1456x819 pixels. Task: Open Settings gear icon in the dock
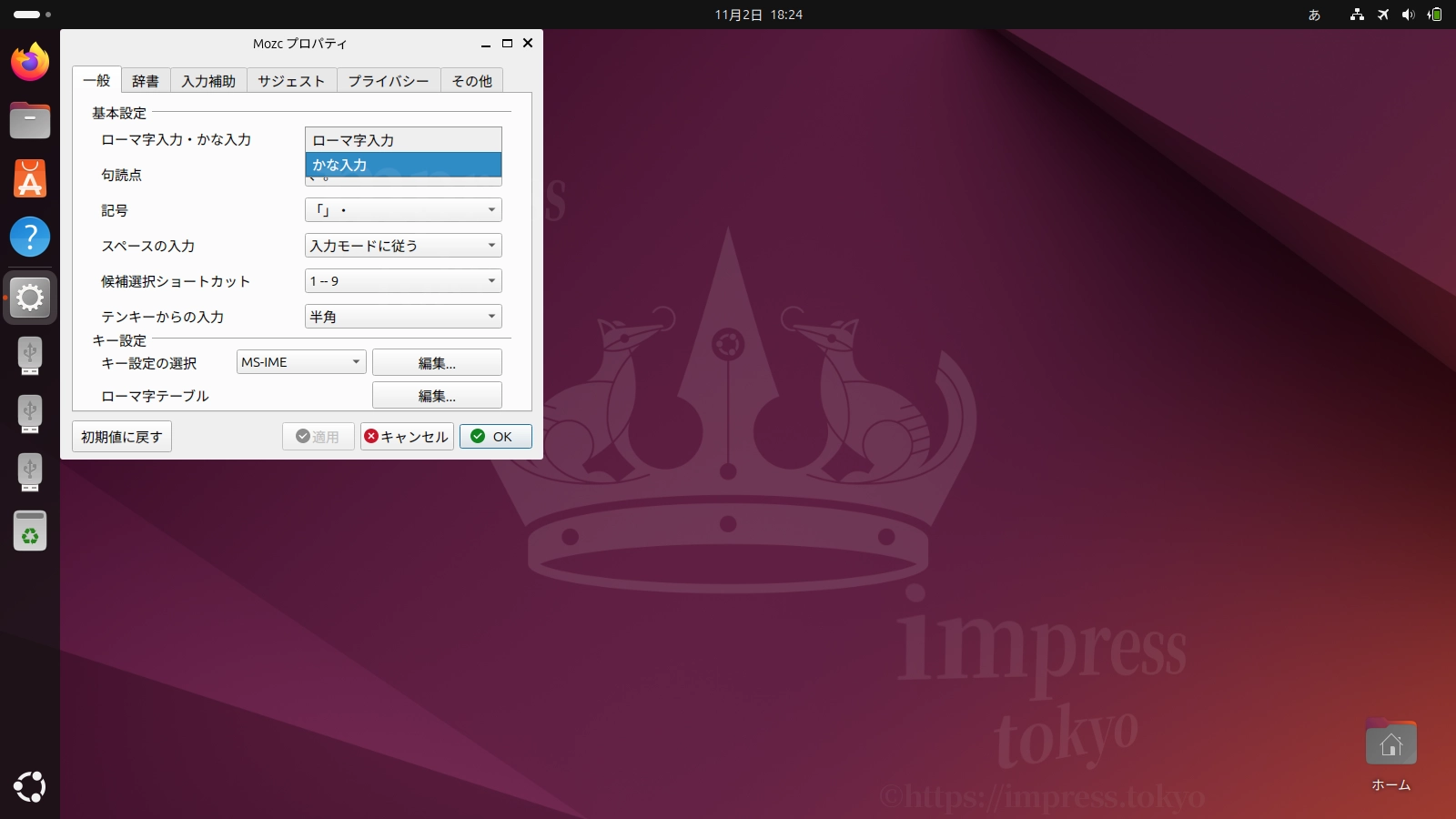point(30,297)
